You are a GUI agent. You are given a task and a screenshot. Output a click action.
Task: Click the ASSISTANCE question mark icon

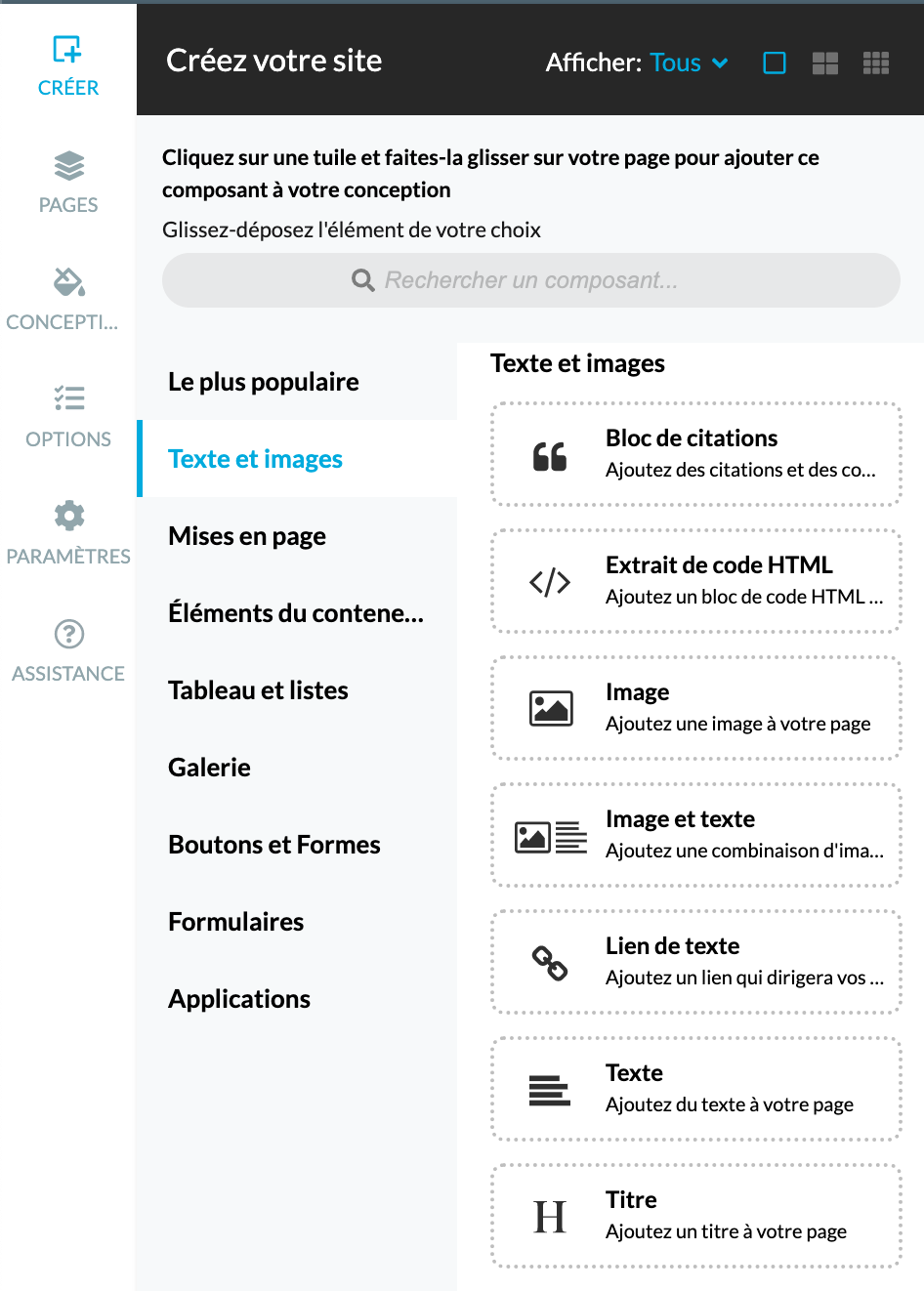[67, 633]
